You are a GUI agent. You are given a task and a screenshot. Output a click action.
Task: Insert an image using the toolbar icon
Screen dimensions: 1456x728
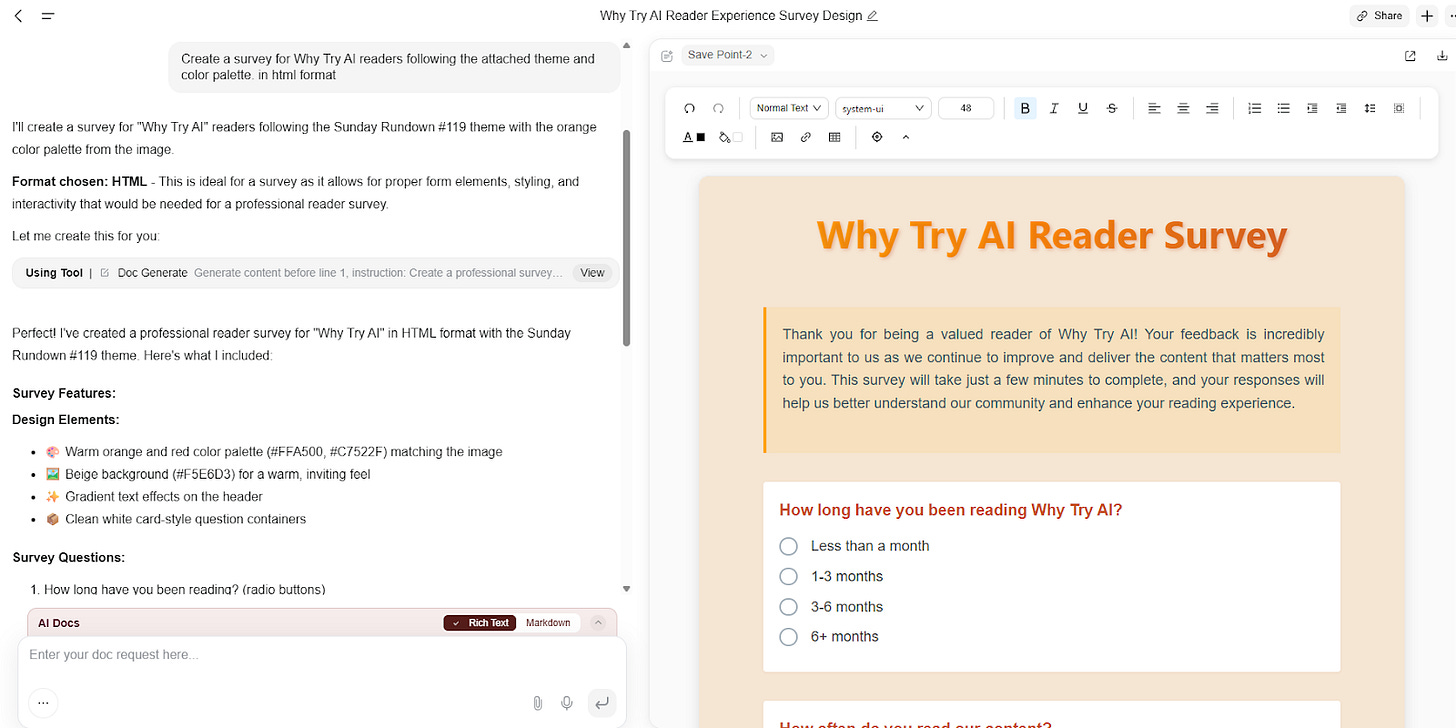[x=777, y=137]
